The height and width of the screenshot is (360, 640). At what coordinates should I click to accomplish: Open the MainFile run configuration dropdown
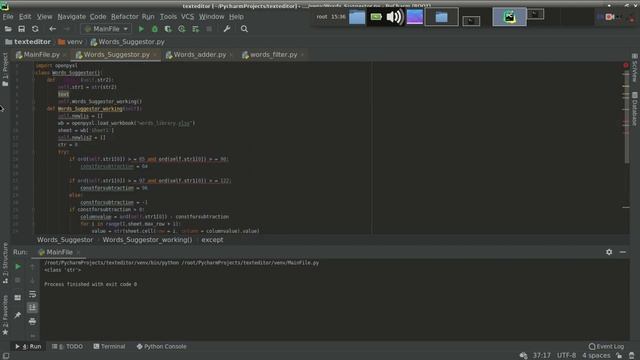click(x=106, y=29)
